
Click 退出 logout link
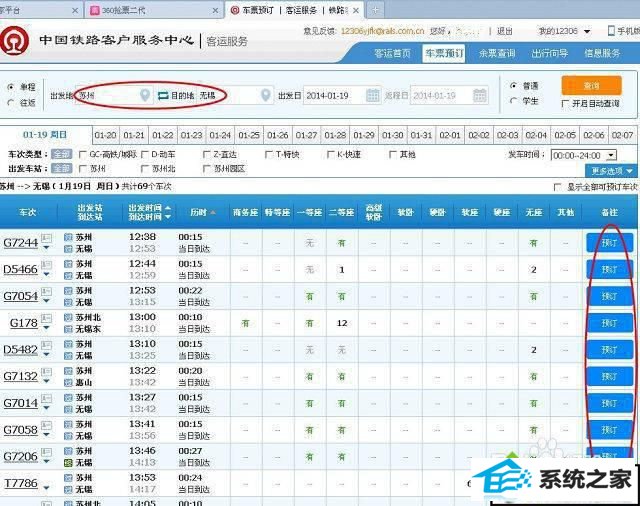tap(504, 31)
